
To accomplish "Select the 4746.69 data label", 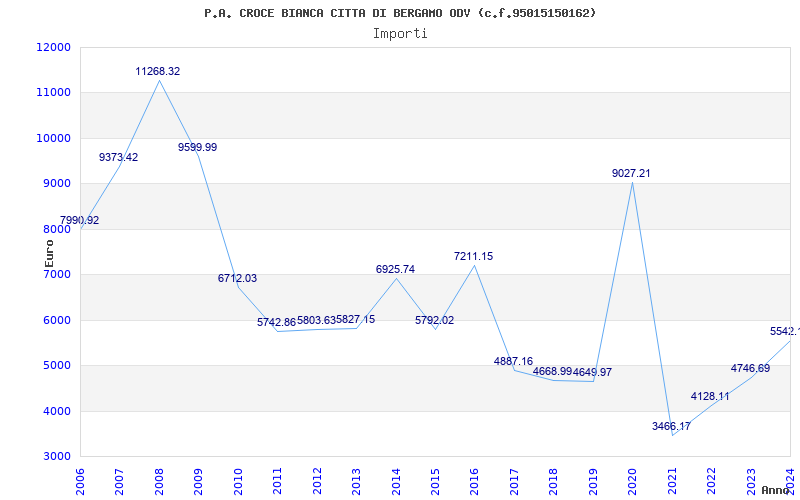I will coord(750,368).
